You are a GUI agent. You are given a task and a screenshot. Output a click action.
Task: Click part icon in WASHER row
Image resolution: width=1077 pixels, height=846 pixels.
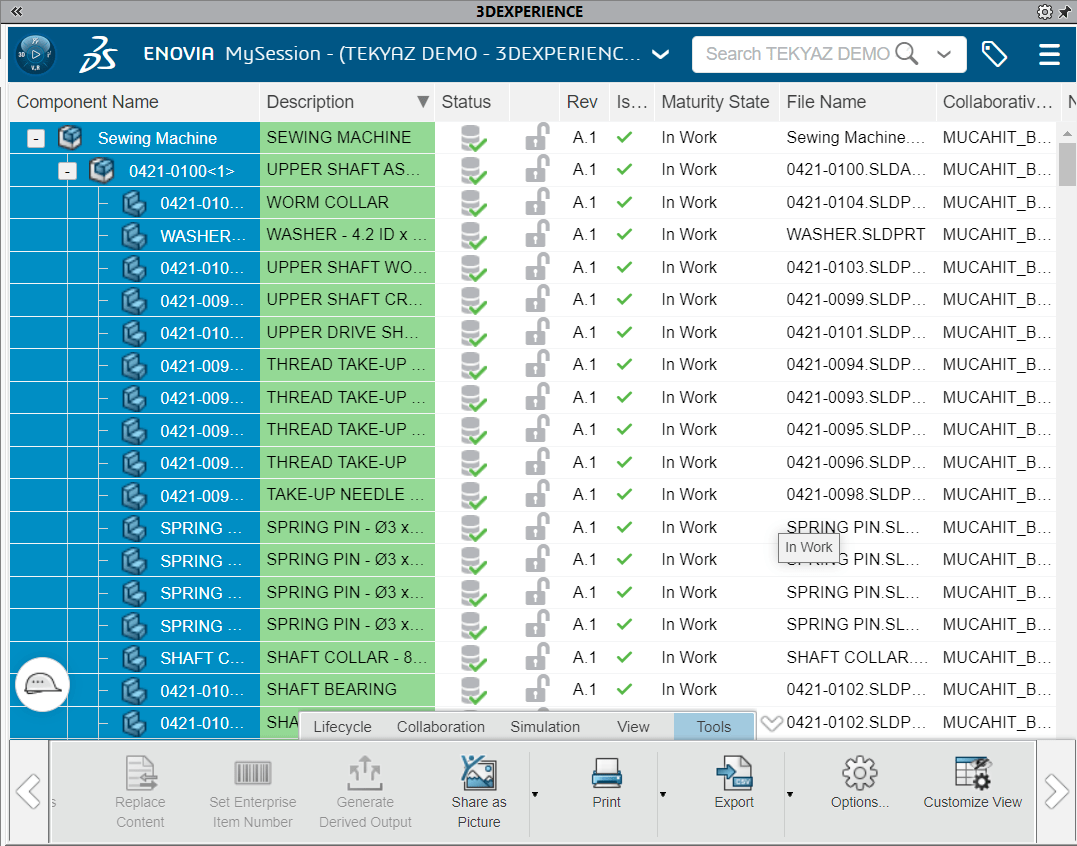134,236
